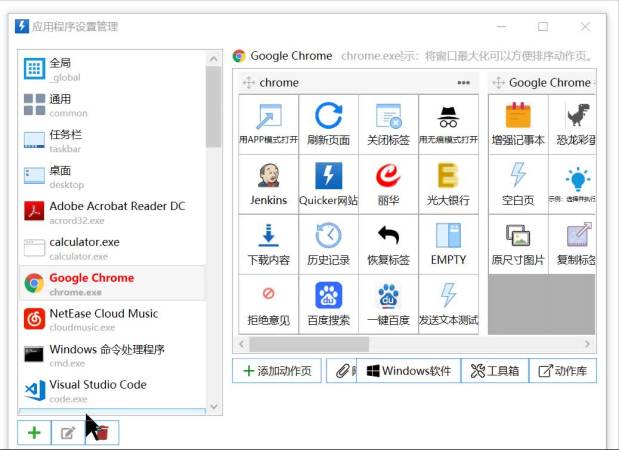
Task: Click the EMPTY action tile
Action: (x=448, y=245)
